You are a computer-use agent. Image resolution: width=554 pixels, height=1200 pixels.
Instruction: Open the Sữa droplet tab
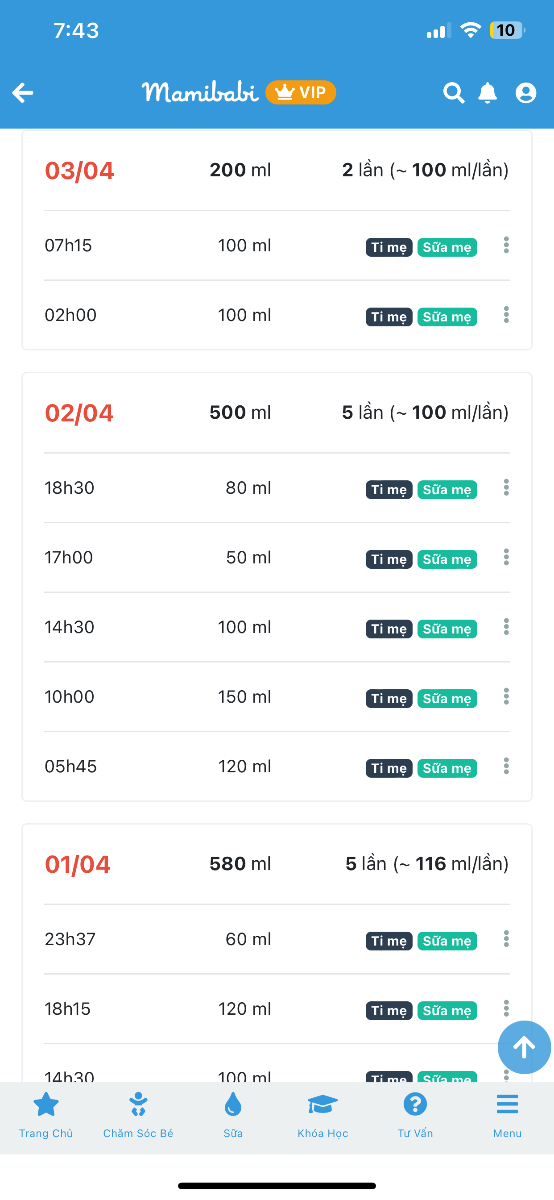coord(233,1115)
